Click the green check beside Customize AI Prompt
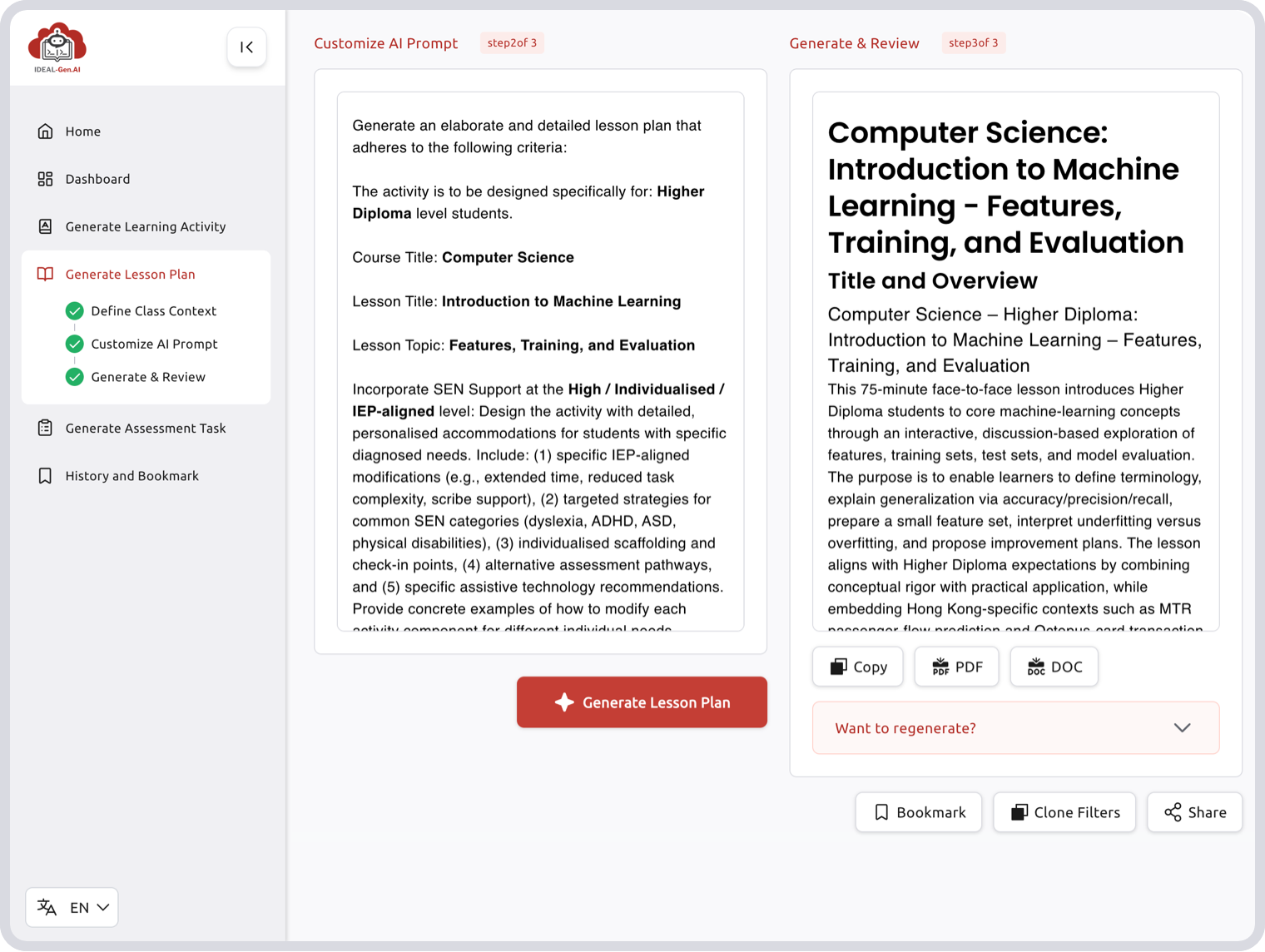This screenshot has width=1265, height=952. tap(75, 344)
